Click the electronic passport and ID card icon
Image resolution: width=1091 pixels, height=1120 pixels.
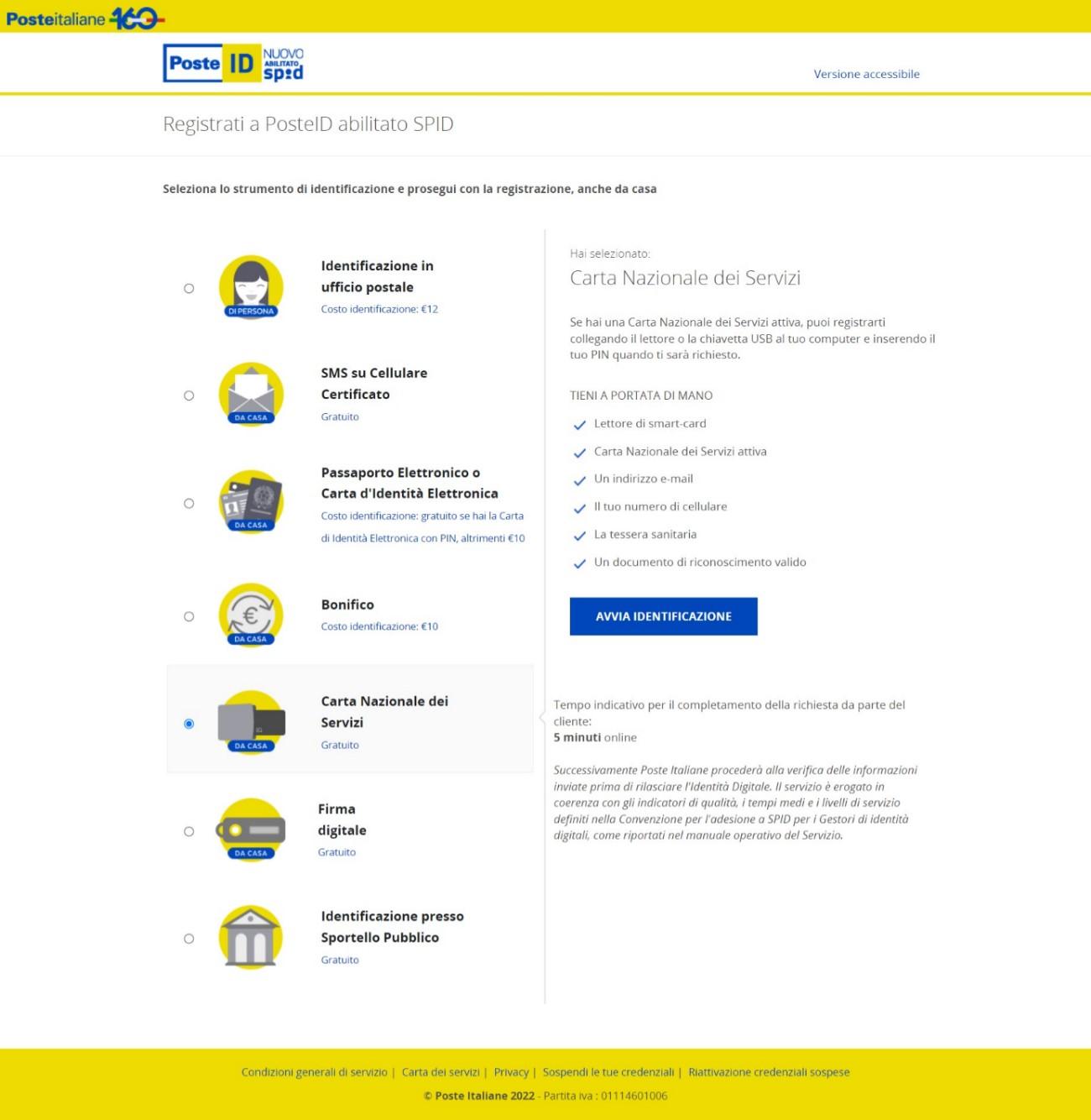click(x=251, y=502)
